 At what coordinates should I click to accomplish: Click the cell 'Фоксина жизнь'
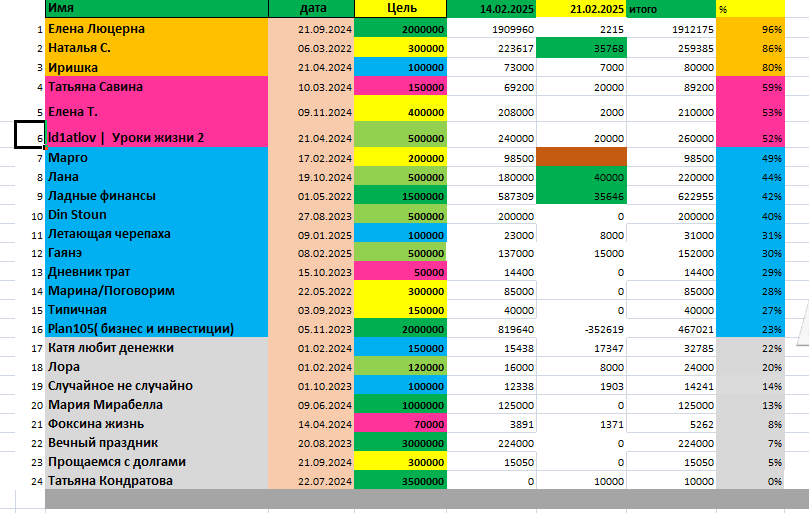[157, 424]
